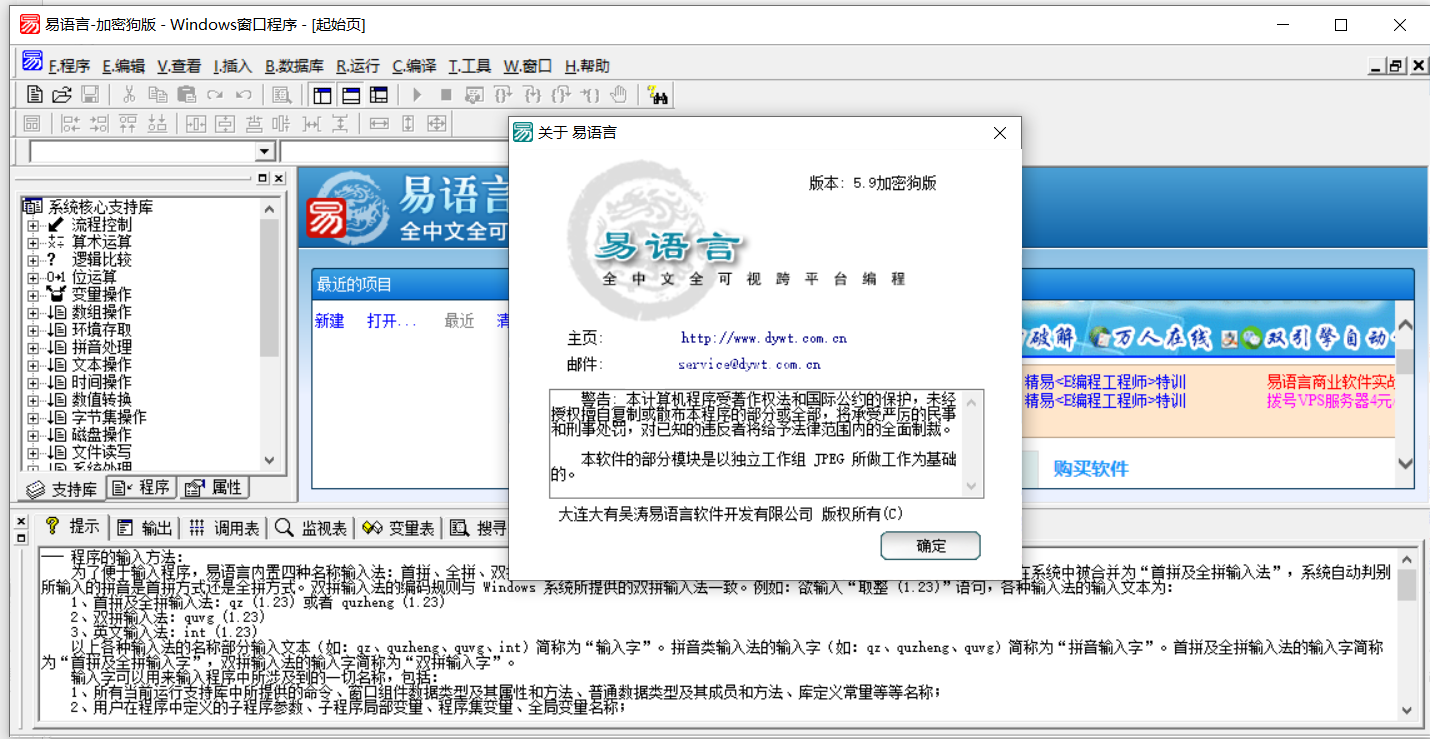Open the http://www.dywt.com.cn homepage link
1430x739 pixels.
tap(764, 338)
